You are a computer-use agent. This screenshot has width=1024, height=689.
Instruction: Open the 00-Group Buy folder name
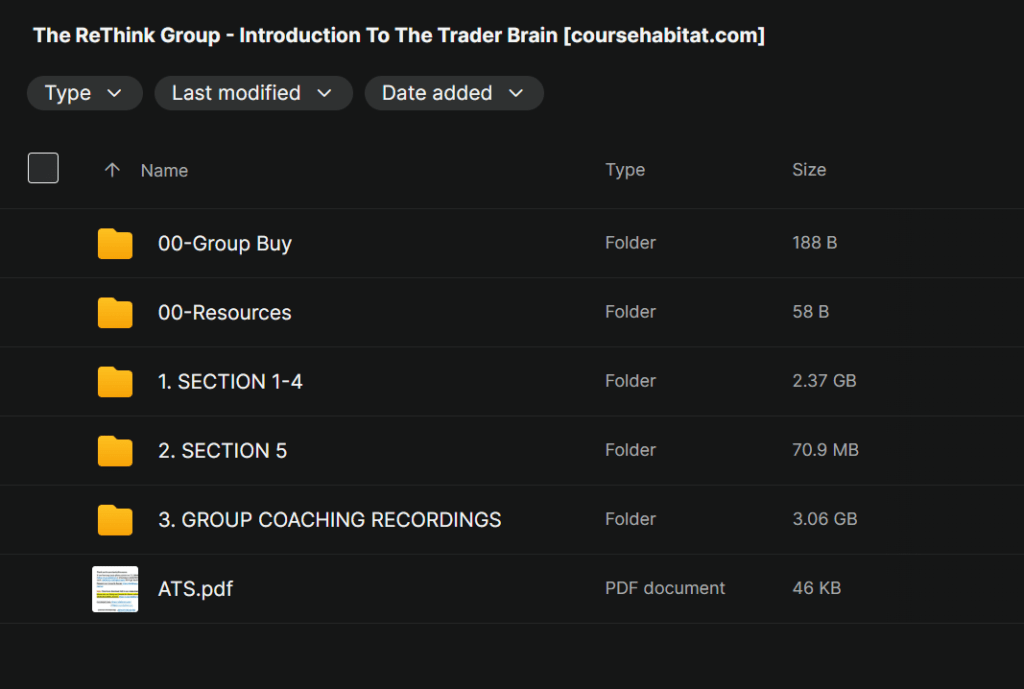pyautogui.click(x=225, y=244)
